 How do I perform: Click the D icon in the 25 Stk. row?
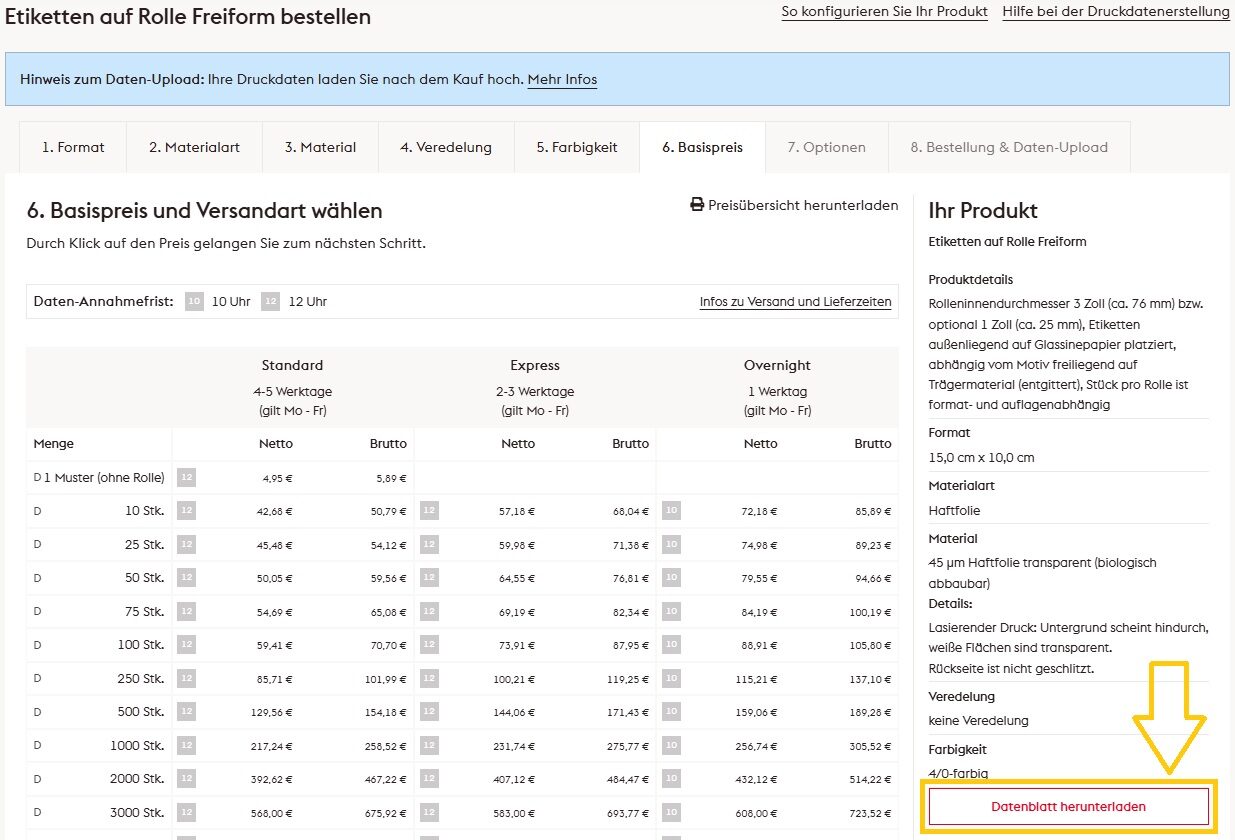(38, 545)
